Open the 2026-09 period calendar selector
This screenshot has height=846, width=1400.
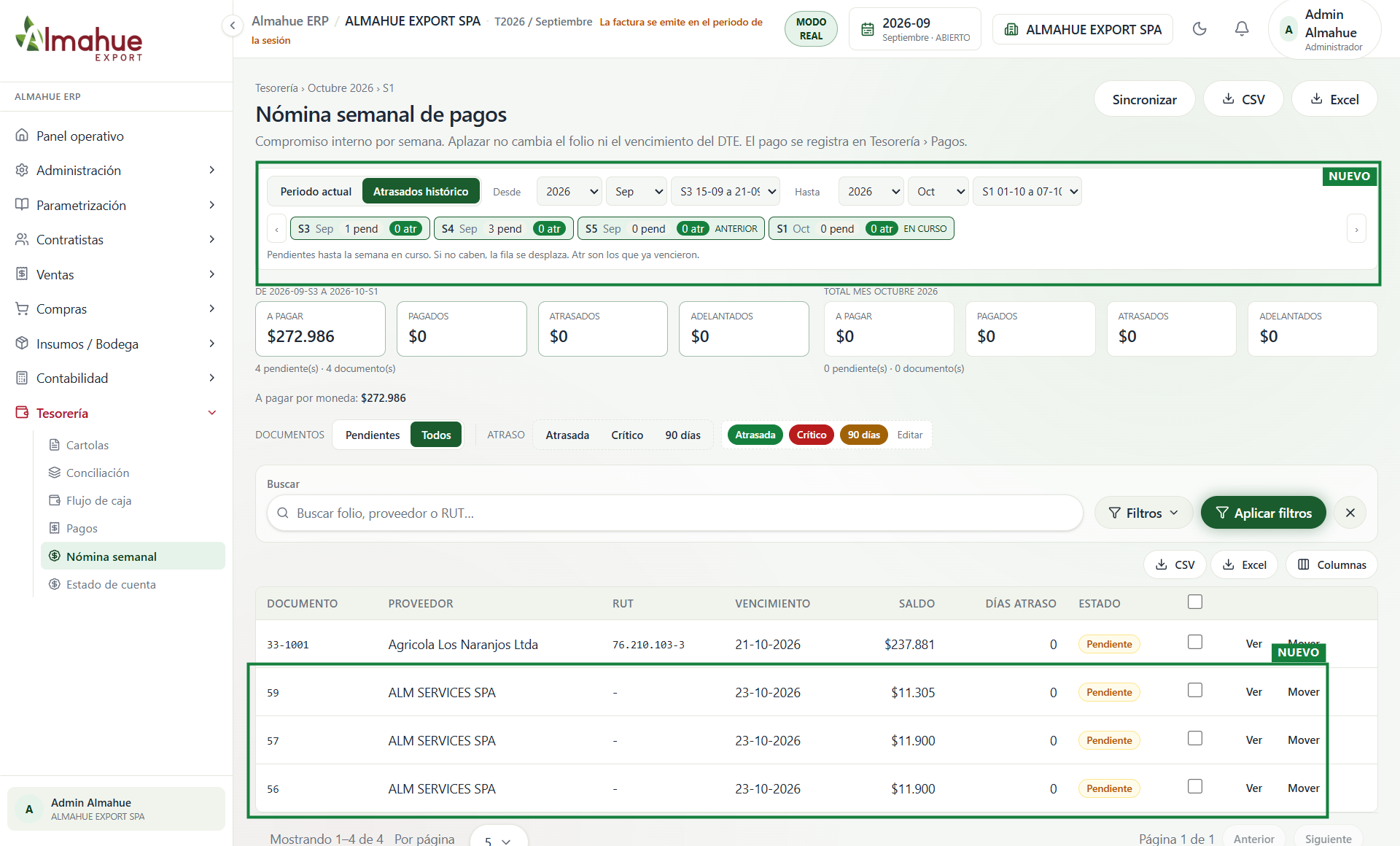[915, 29]
